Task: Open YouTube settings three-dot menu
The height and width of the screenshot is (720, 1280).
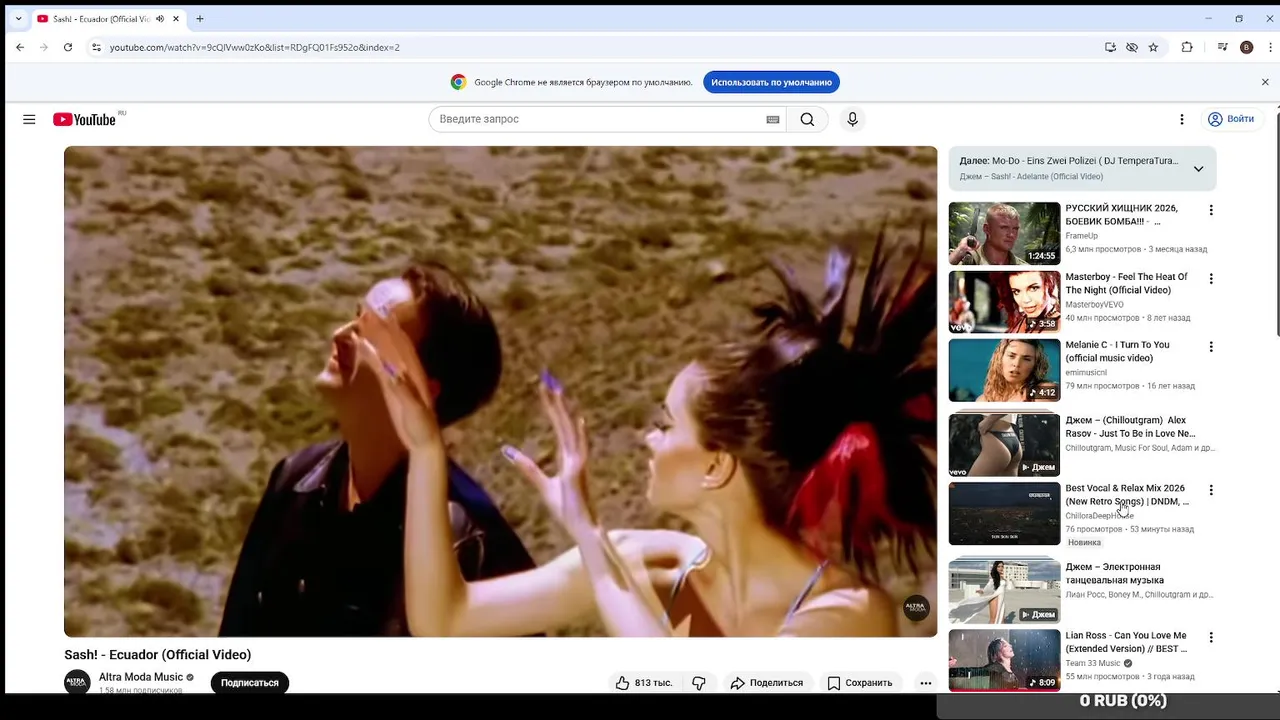Action: [1181, 119]
